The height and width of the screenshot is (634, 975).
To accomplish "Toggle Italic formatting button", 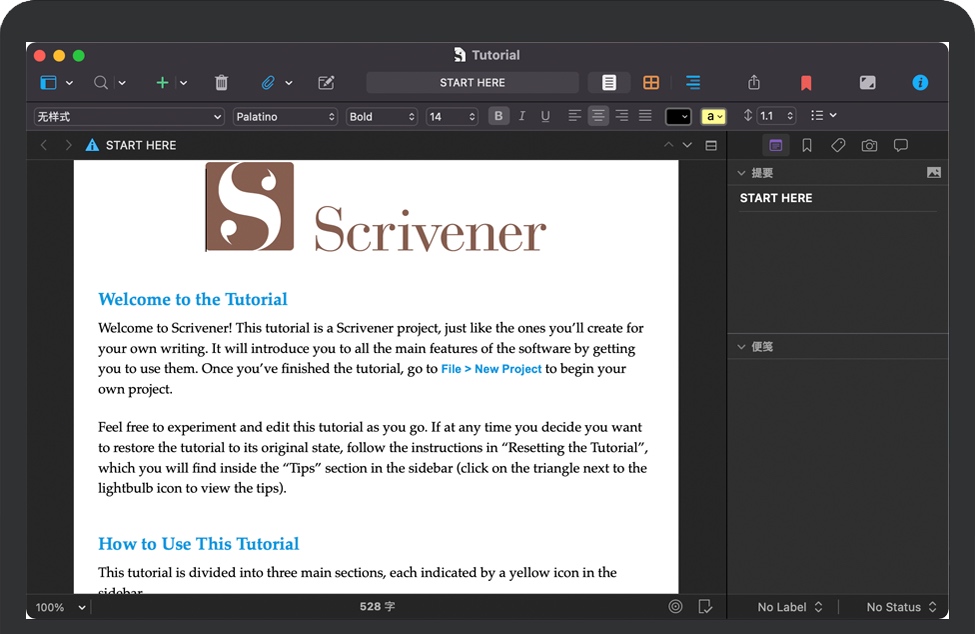I will pyautogui.click(x=522, y=117).
